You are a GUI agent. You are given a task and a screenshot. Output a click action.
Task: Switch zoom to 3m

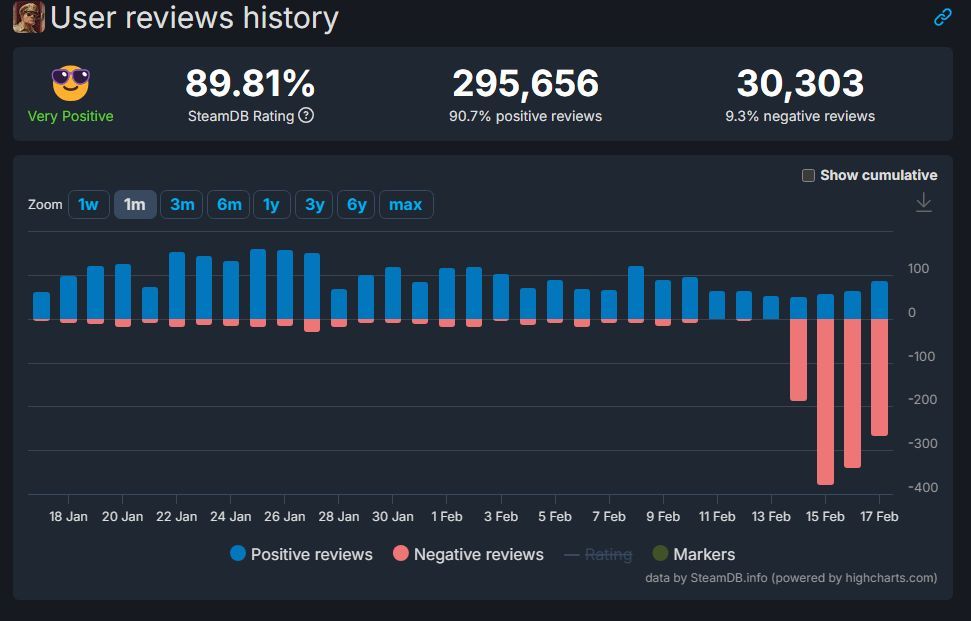coord(182,204)
